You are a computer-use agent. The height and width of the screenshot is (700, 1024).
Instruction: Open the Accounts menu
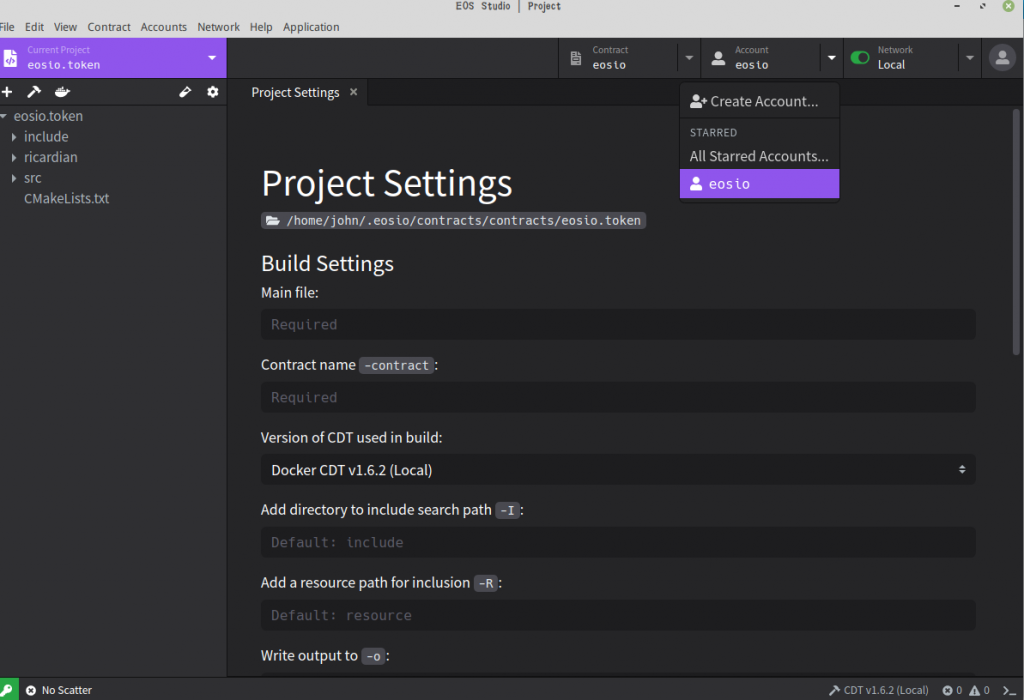164,27
